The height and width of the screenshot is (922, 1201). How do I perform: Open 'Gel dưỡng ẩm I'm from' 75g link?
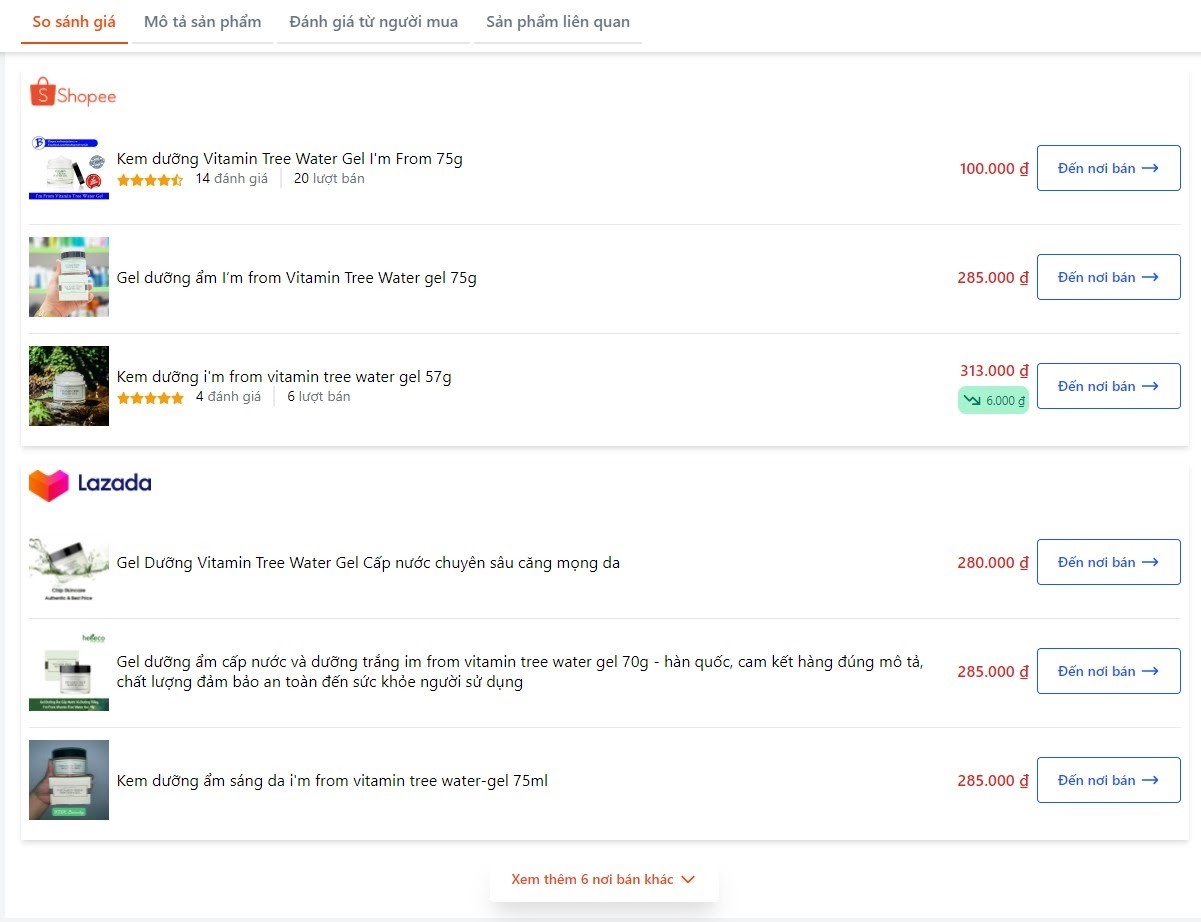(x=296, y=278)
